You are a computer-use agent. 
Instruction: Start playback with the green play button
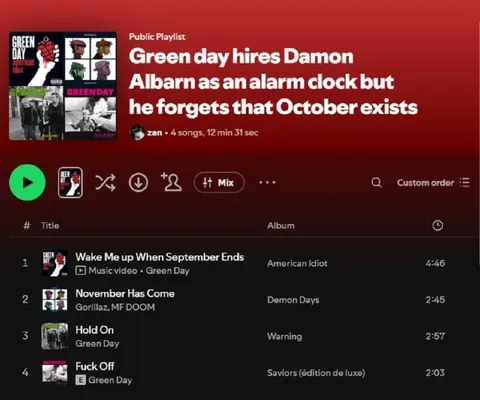pyautogui.click(x=27, y=182)
